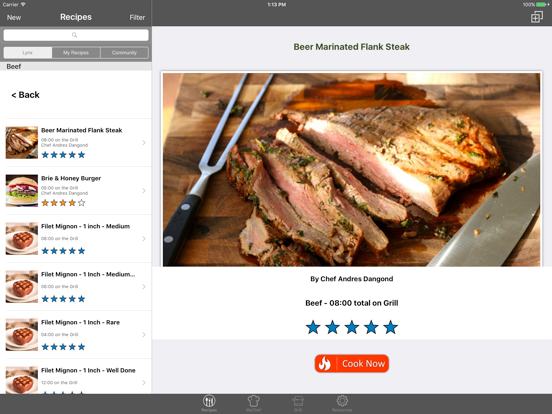Select Filet Mignon - 1 Inch - Rare title
This screenshot has width=552, height=414.
80,322
